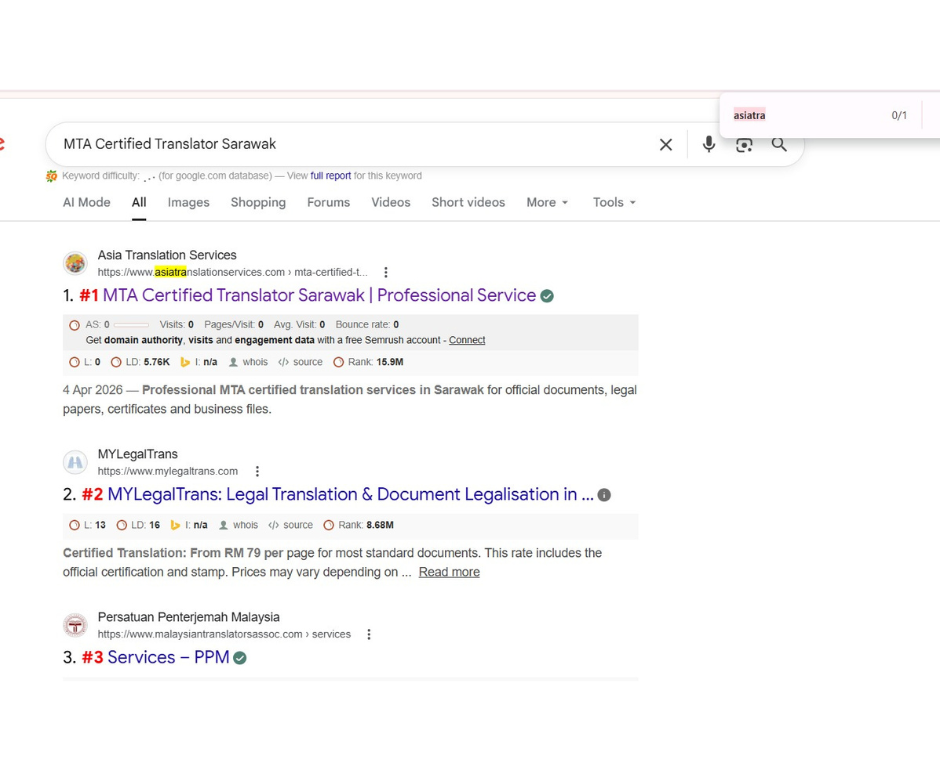This screenshot has height=771, width=940.
Task: Click the Asia Translation Services site name
Action: tap(167, 255)
